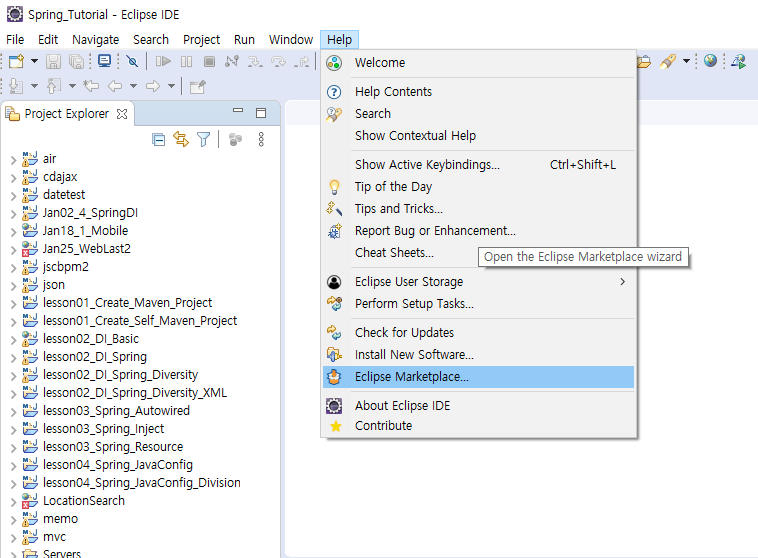Select Eclipse Marketplace... menu entry
This screenshot has height=558, width=758.
tap(479, 377)
